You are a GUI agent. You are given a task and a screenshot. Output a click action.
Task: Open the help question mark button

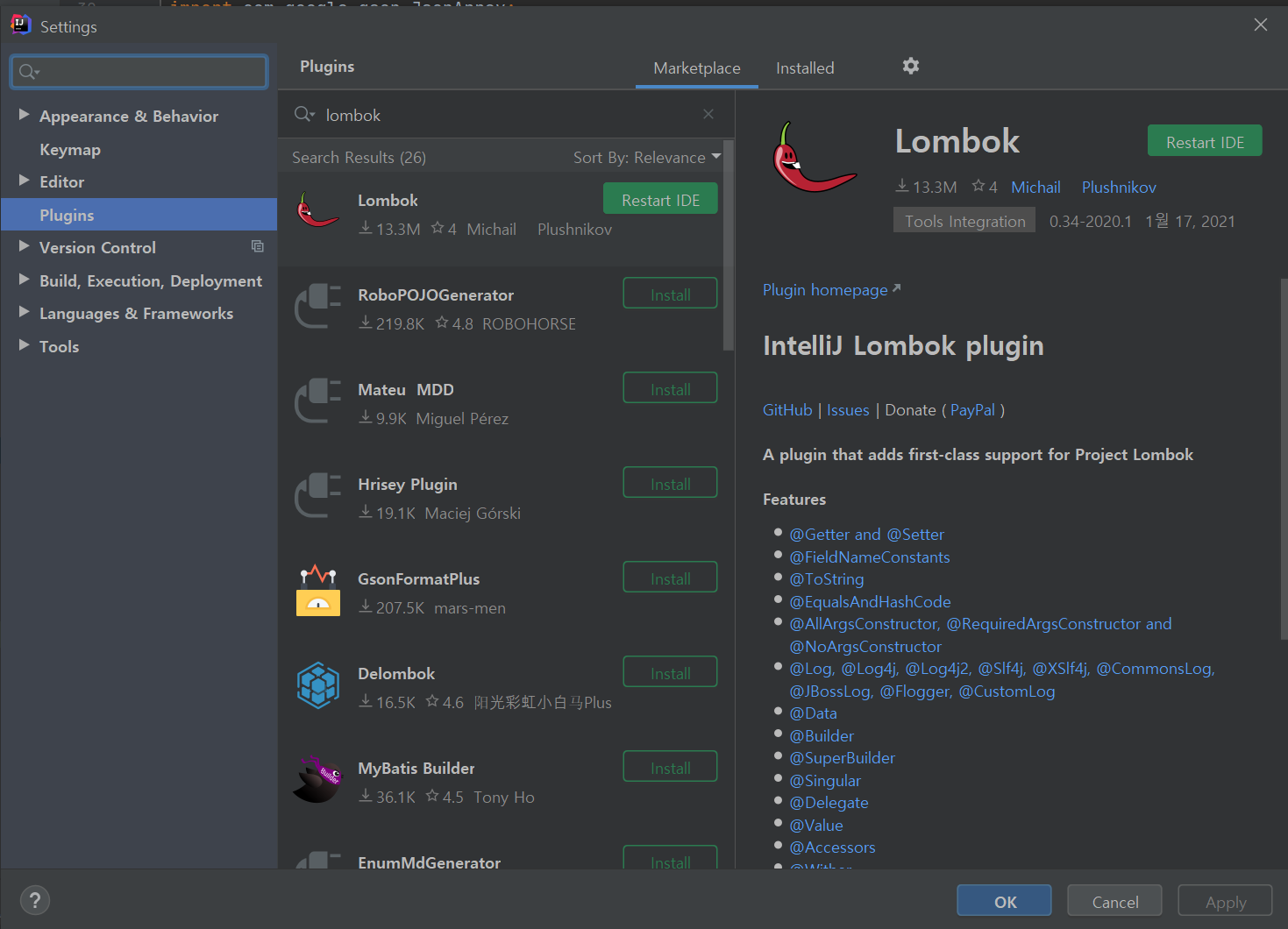coord(35,900)
